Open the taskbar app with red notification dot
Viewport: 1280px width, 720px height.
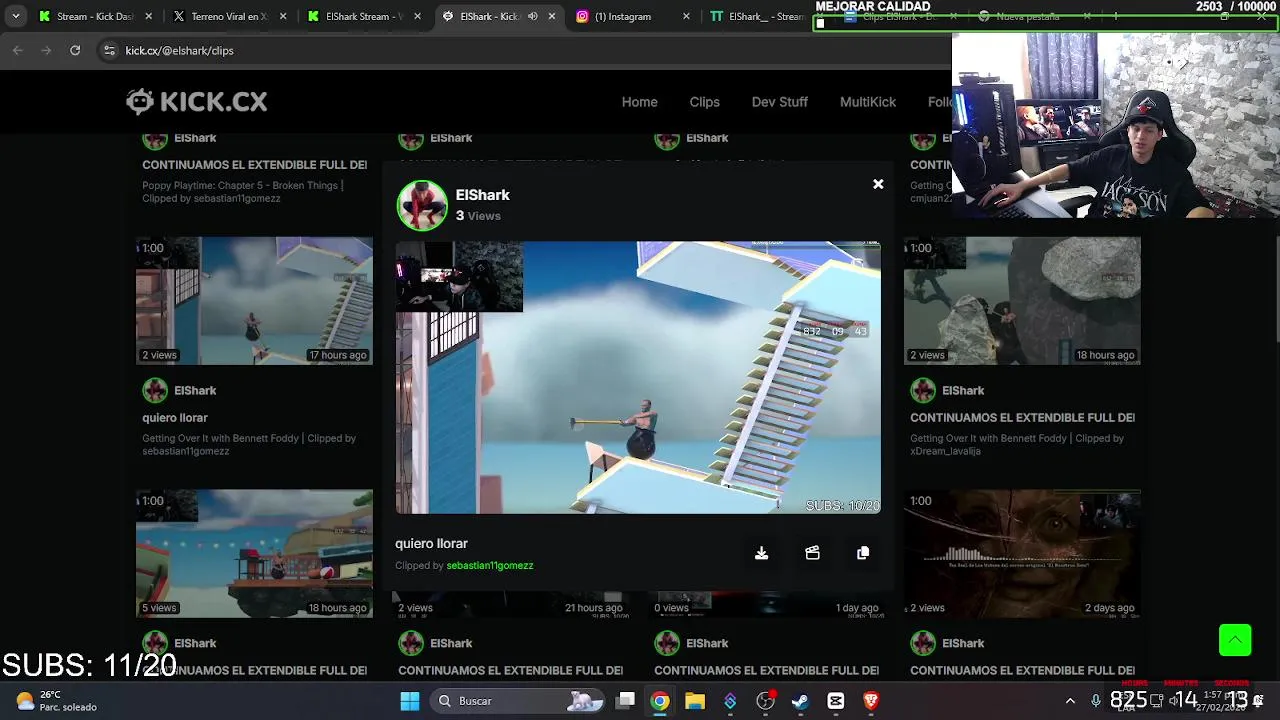[x=766, y=701]
